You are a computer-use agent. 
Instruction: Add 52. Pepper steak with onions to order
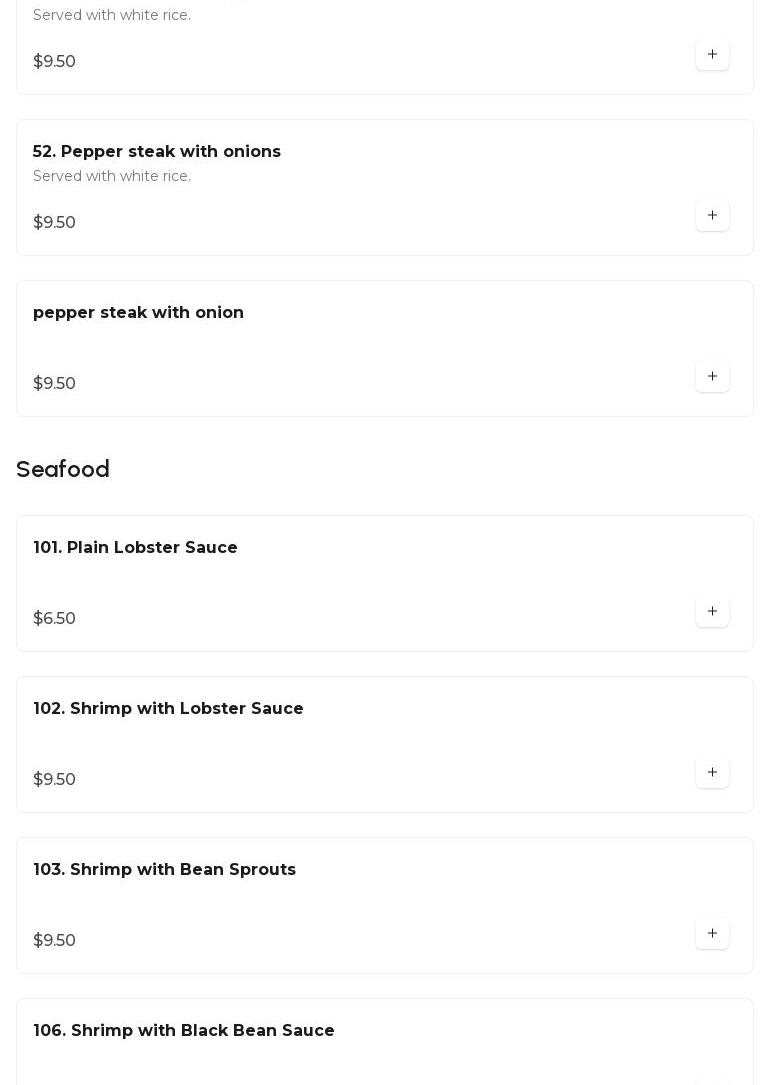pyautogui.click(x=712, y=215)
